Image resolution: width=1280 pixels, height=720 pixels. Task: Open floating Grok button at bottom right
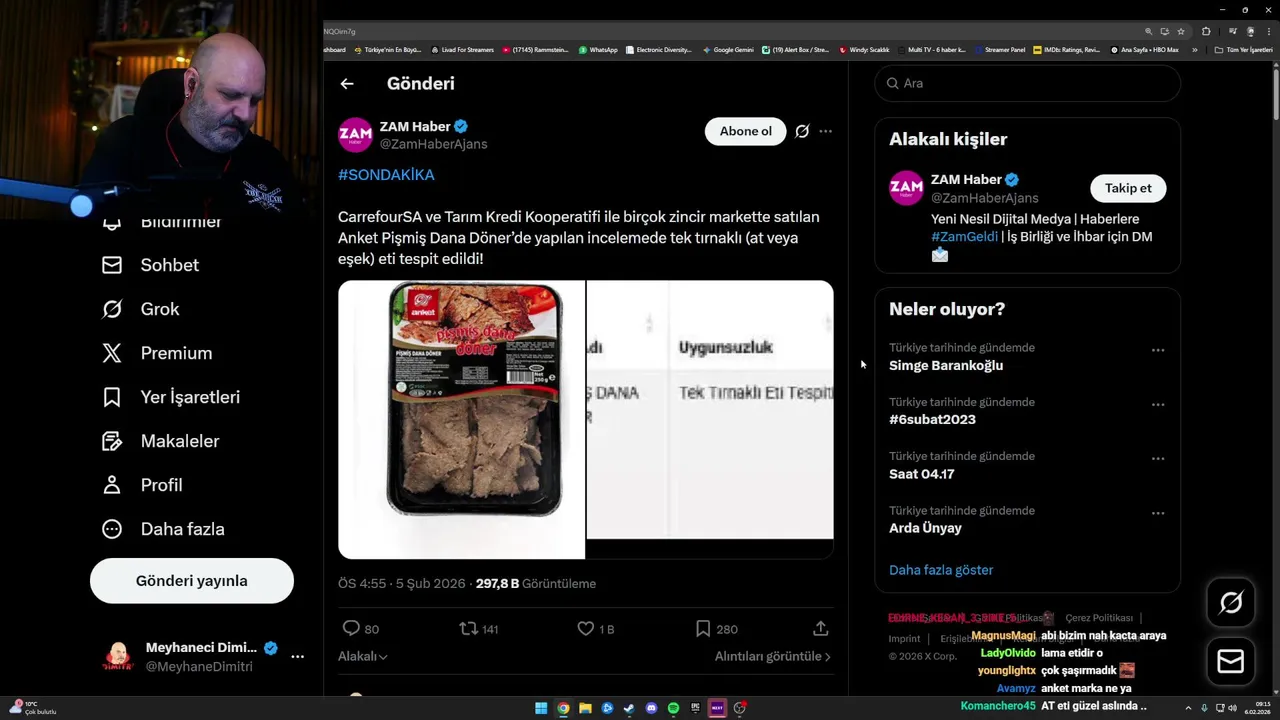(x=1231, y=602)
